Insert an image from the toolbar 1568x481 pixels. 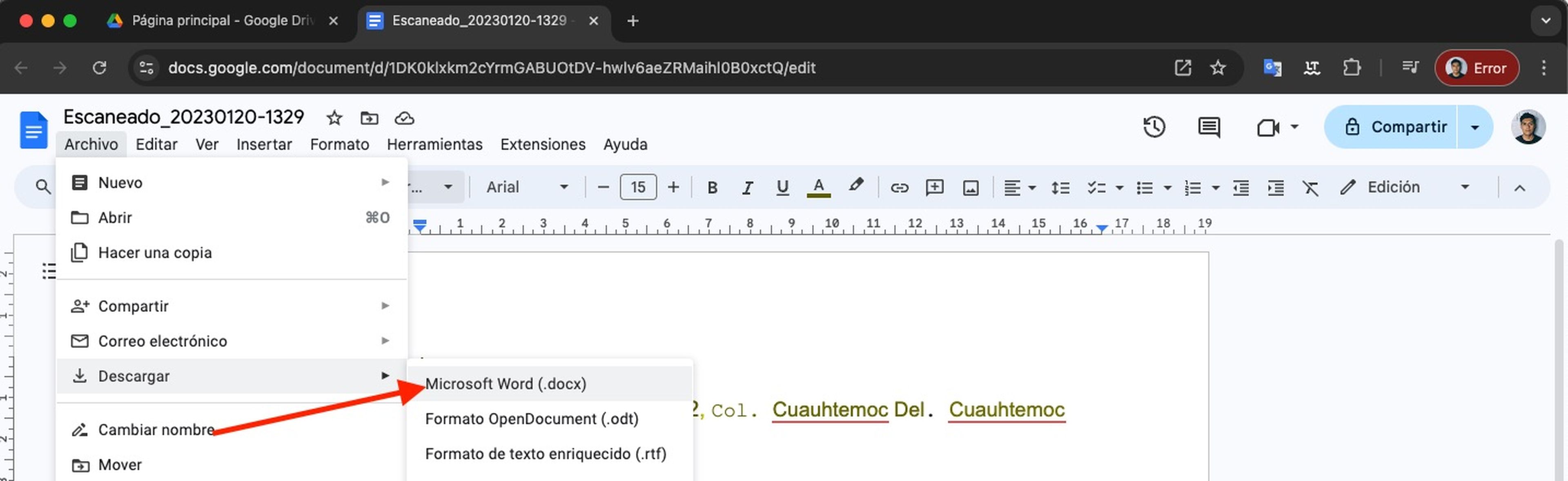(970, 187)
